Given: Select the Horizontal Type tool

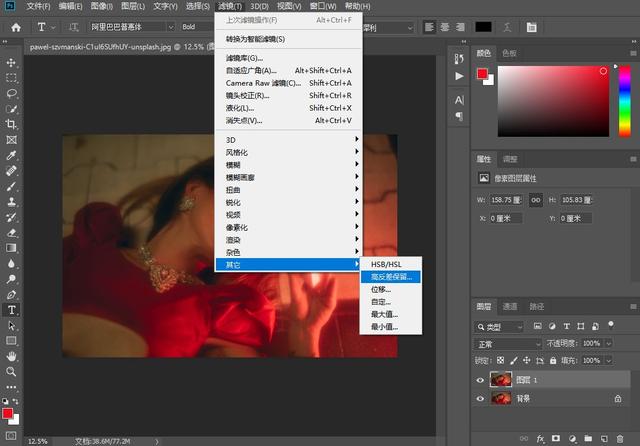Looking at the screenshot, I should [x=11, y=310].
